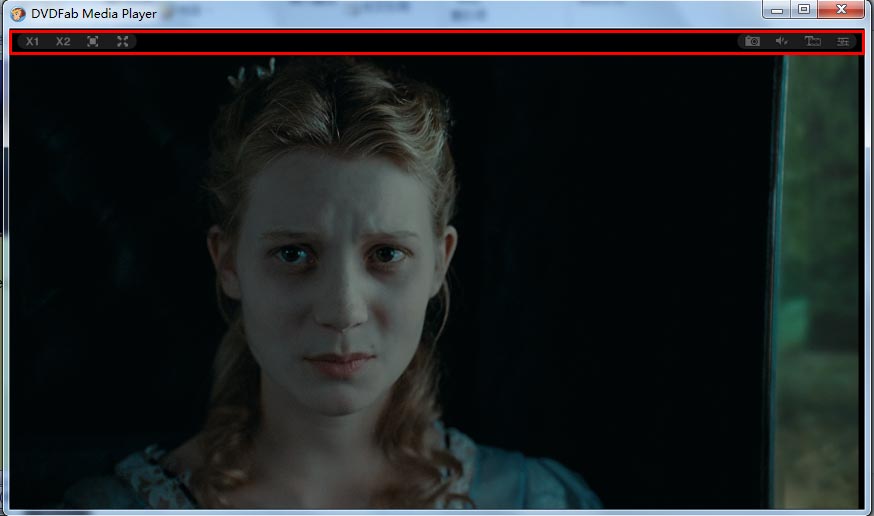Click the hair ornament on the woman's head

252,73
